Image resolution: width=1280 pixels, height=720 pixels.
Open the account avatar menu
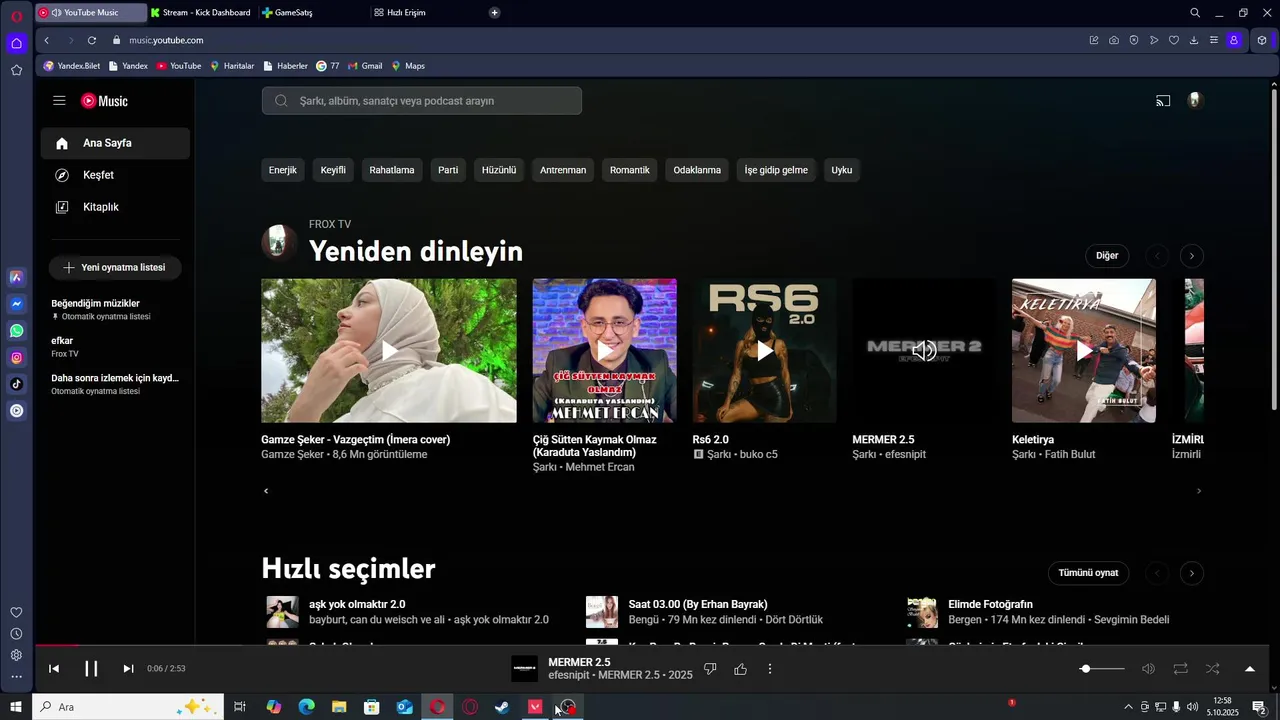click(1194, 101)
